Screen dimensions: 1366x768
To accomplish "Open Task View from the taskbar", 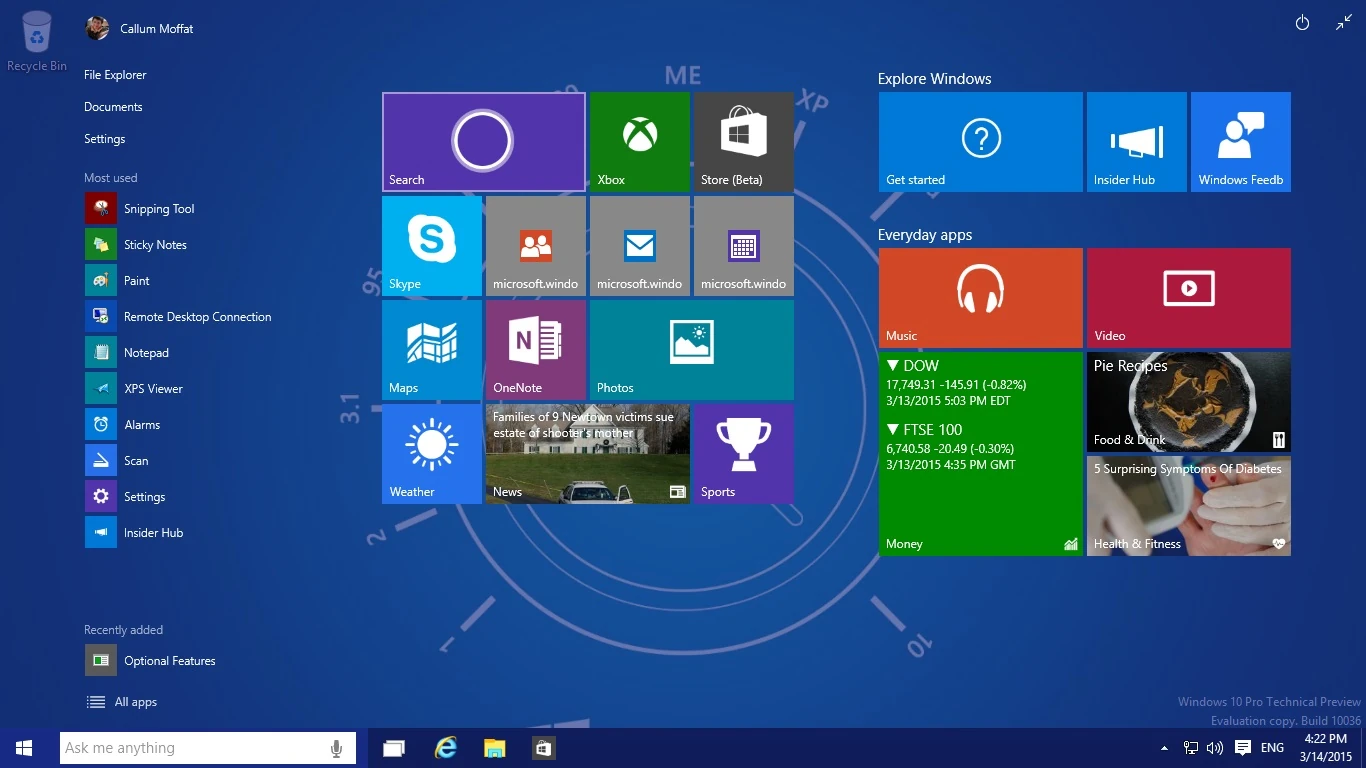I will pos(394,748).
